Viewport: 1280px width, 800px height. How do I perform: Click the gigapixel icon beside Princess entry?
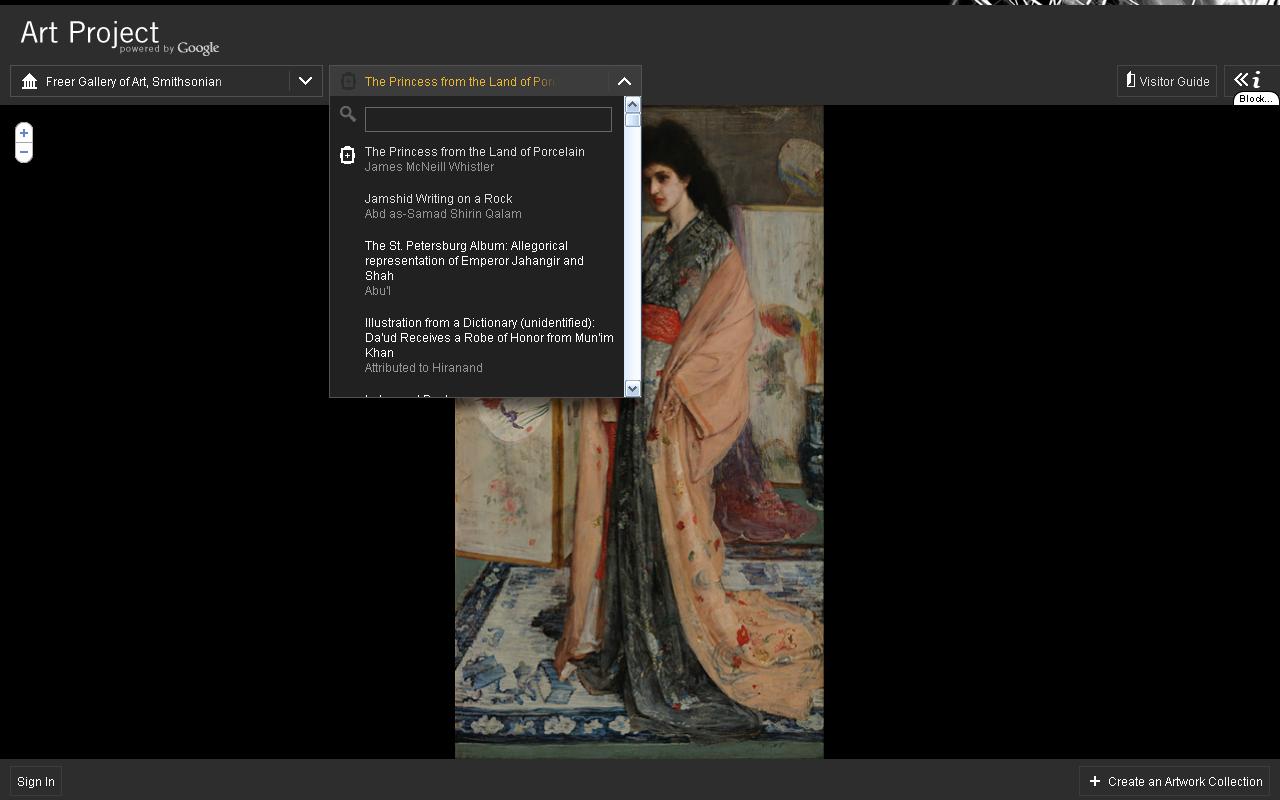tap(347, 155)
